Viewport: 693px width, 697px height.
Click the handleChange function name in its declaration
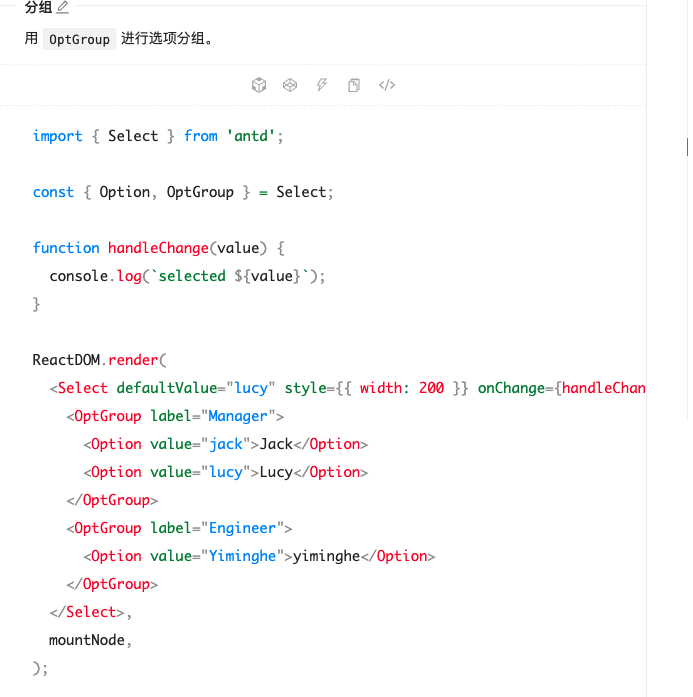point(158,248)
